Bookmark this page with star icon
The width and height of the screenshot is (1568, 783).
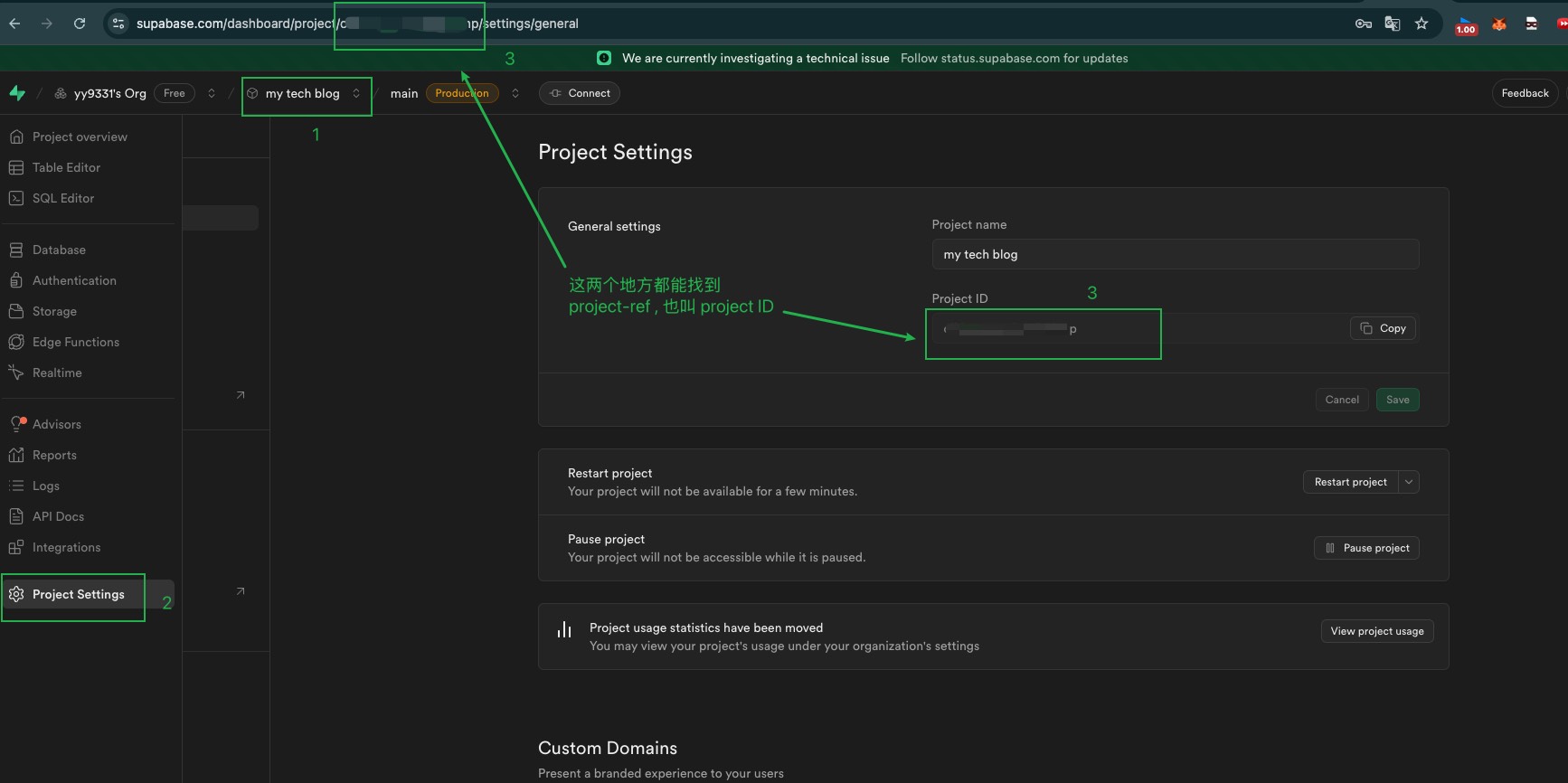pos(1422,24)
